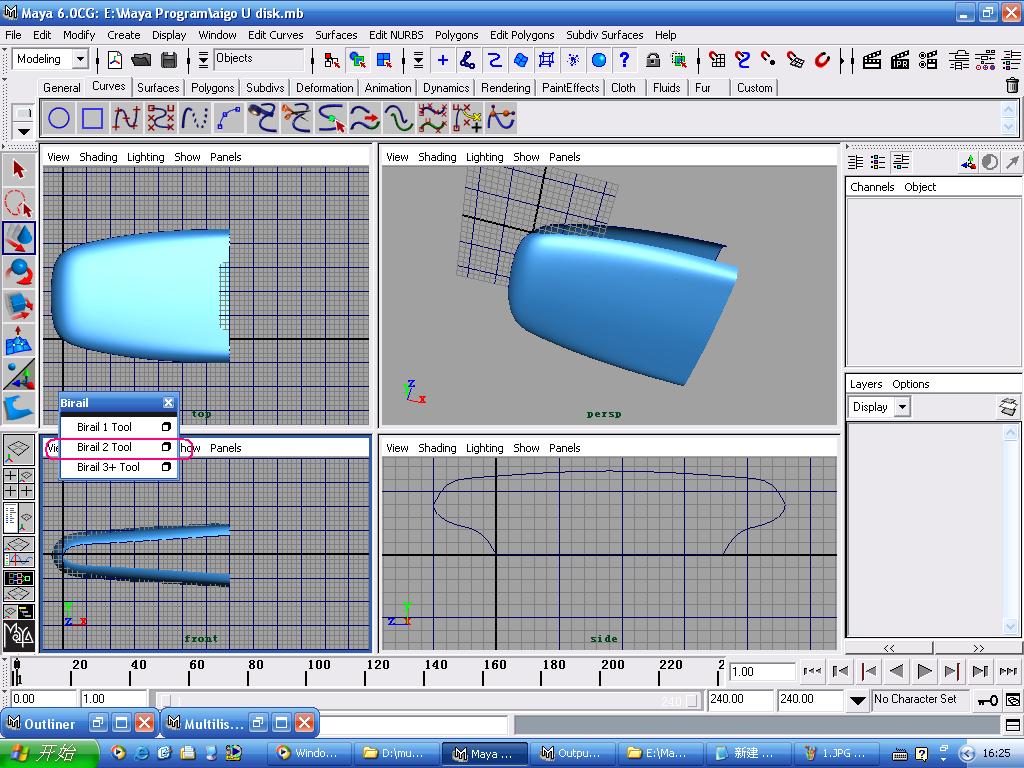Viewport: 1024px width, 768px height.
Task: Click the current frame 1.00 field
Action: (x=761, y=671)
